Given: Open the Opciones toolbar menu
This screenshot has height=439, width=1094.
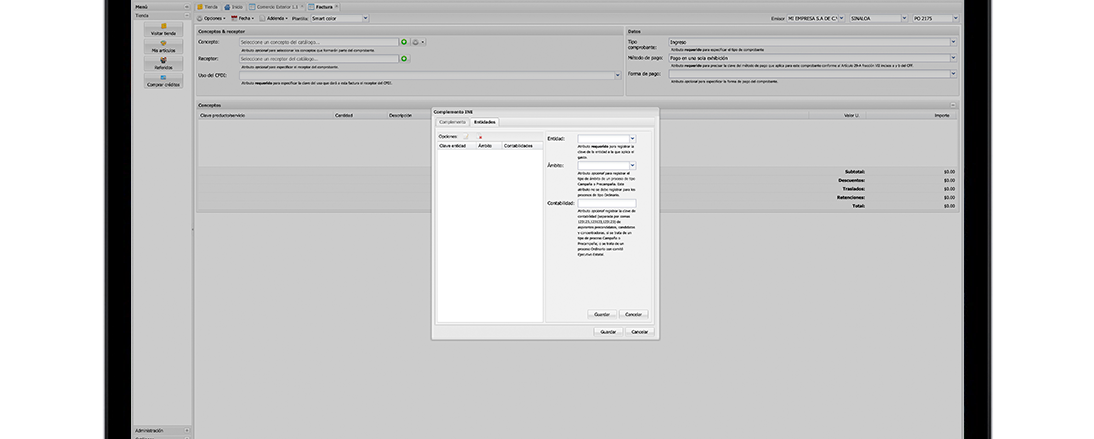Looking at the screenshot, I should click(211, 18).
